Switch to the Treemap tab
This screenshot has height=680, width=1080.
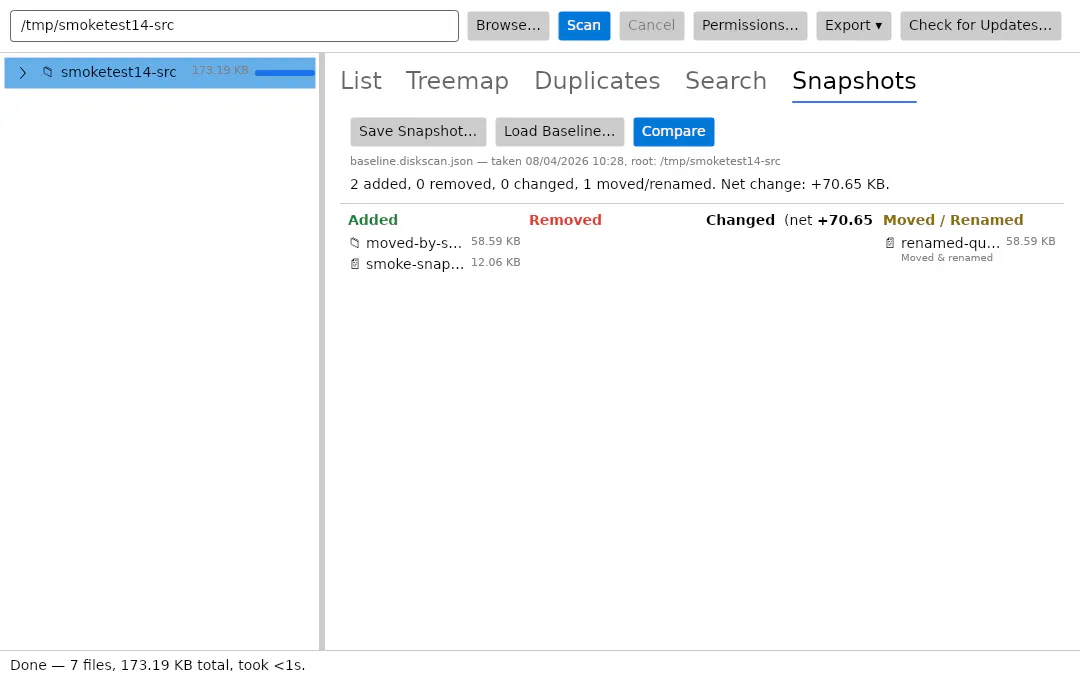pos(457,81)
